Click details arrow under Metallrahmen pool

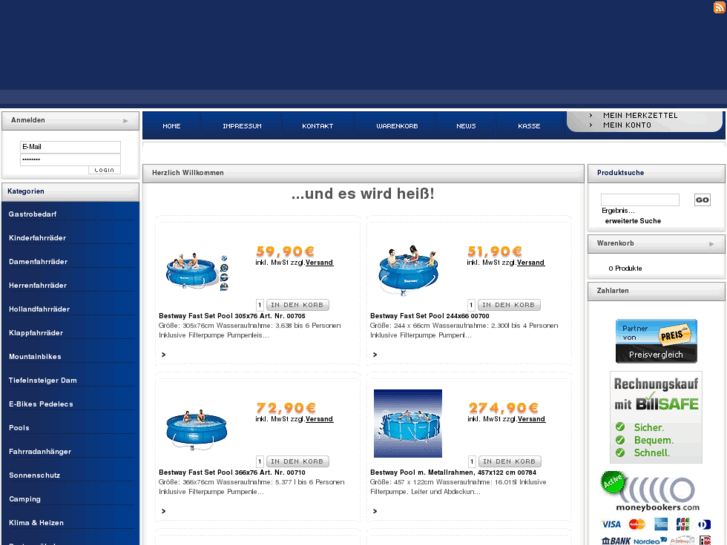pyautogui.click(x=375, y=511)
